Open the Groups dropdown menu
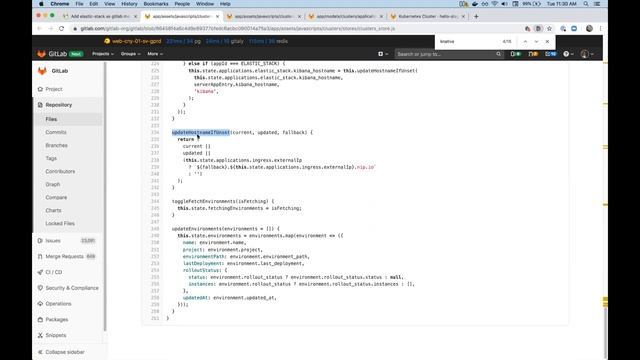 point(130,54)
